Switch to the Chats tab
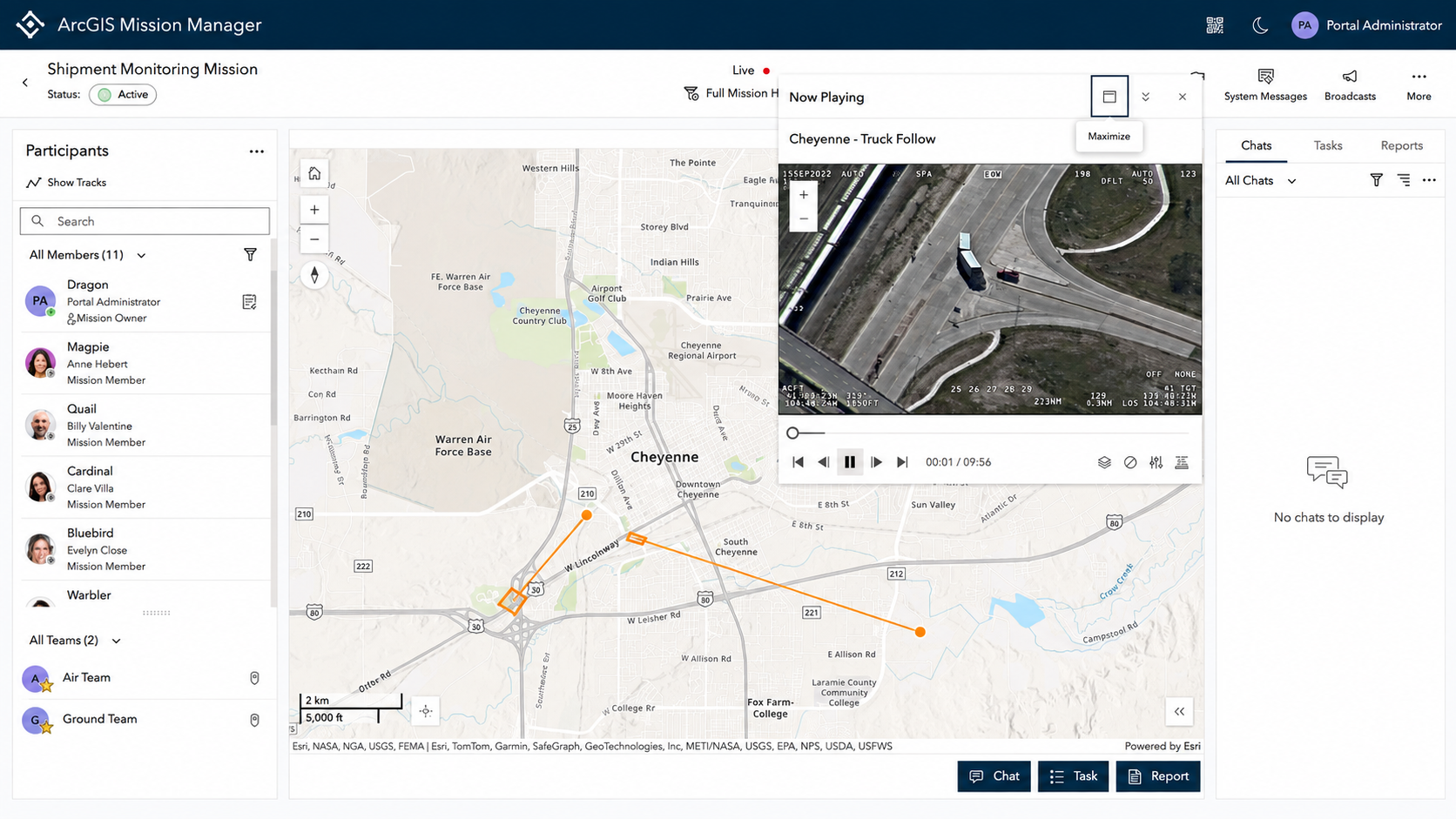Image resolution: width=1456 pixels, height=819 pixels. point(1256,145)
